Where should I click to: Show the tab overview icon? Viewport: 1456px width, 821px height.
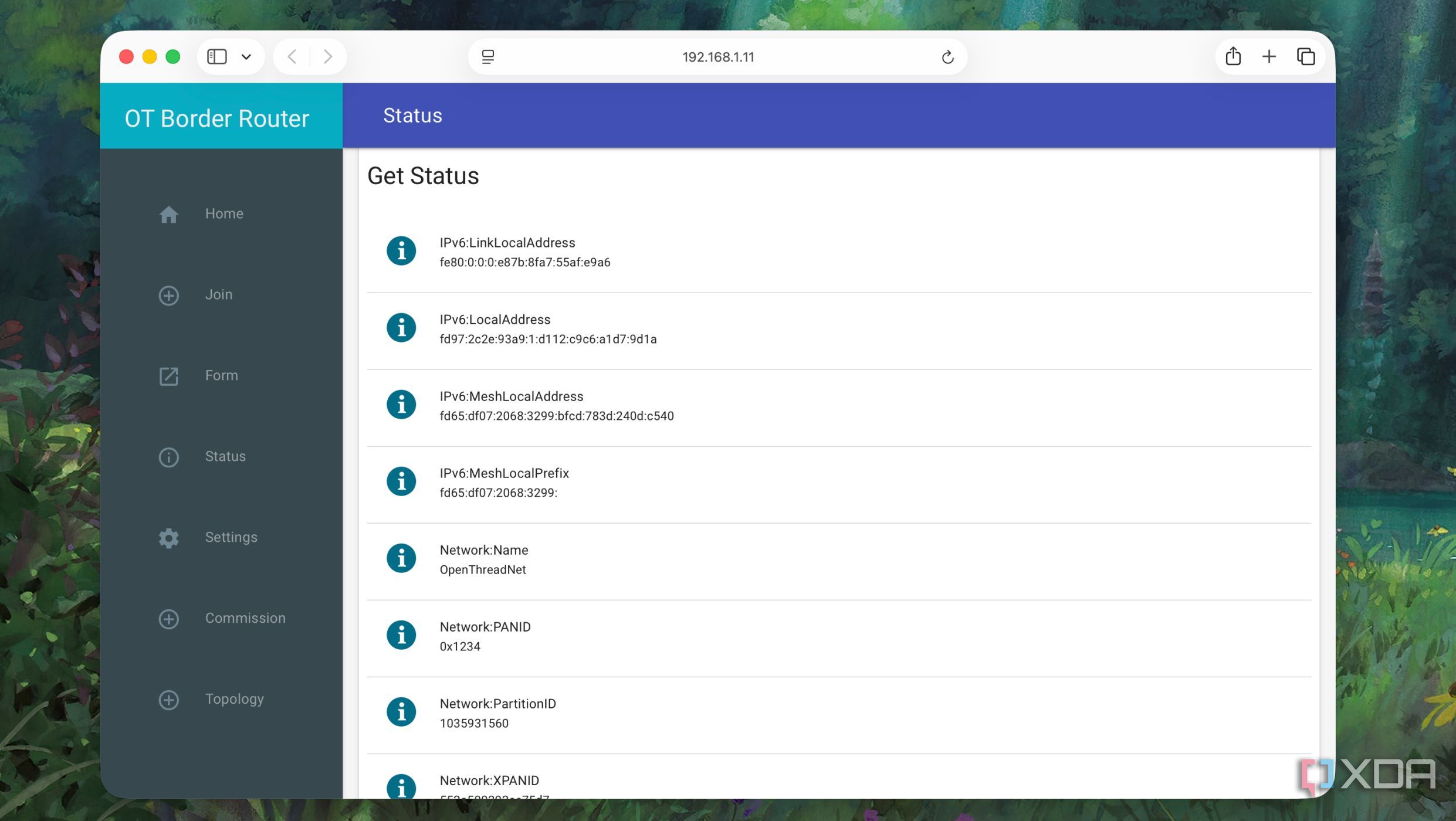coord(1305,57)
